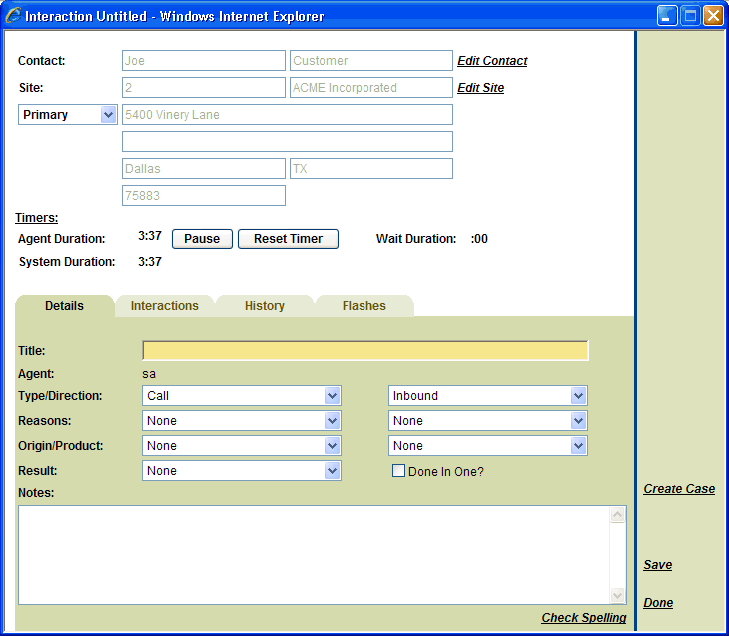Click the Timers heading link
The image size is (729, 636).
(36, 218)
